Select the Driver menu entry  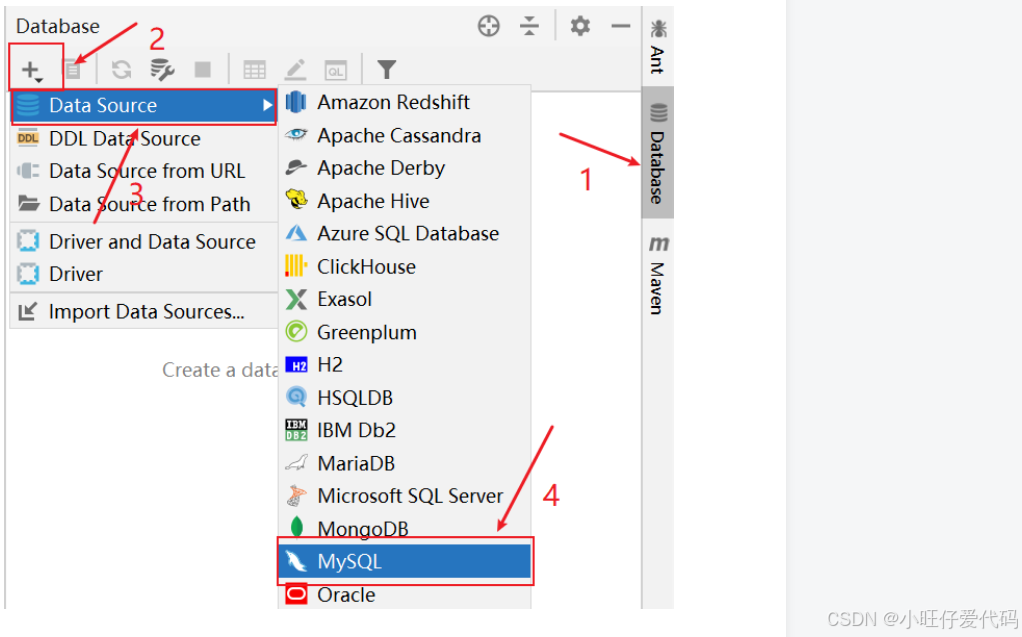pyautogui.click(x=144, y=274)
